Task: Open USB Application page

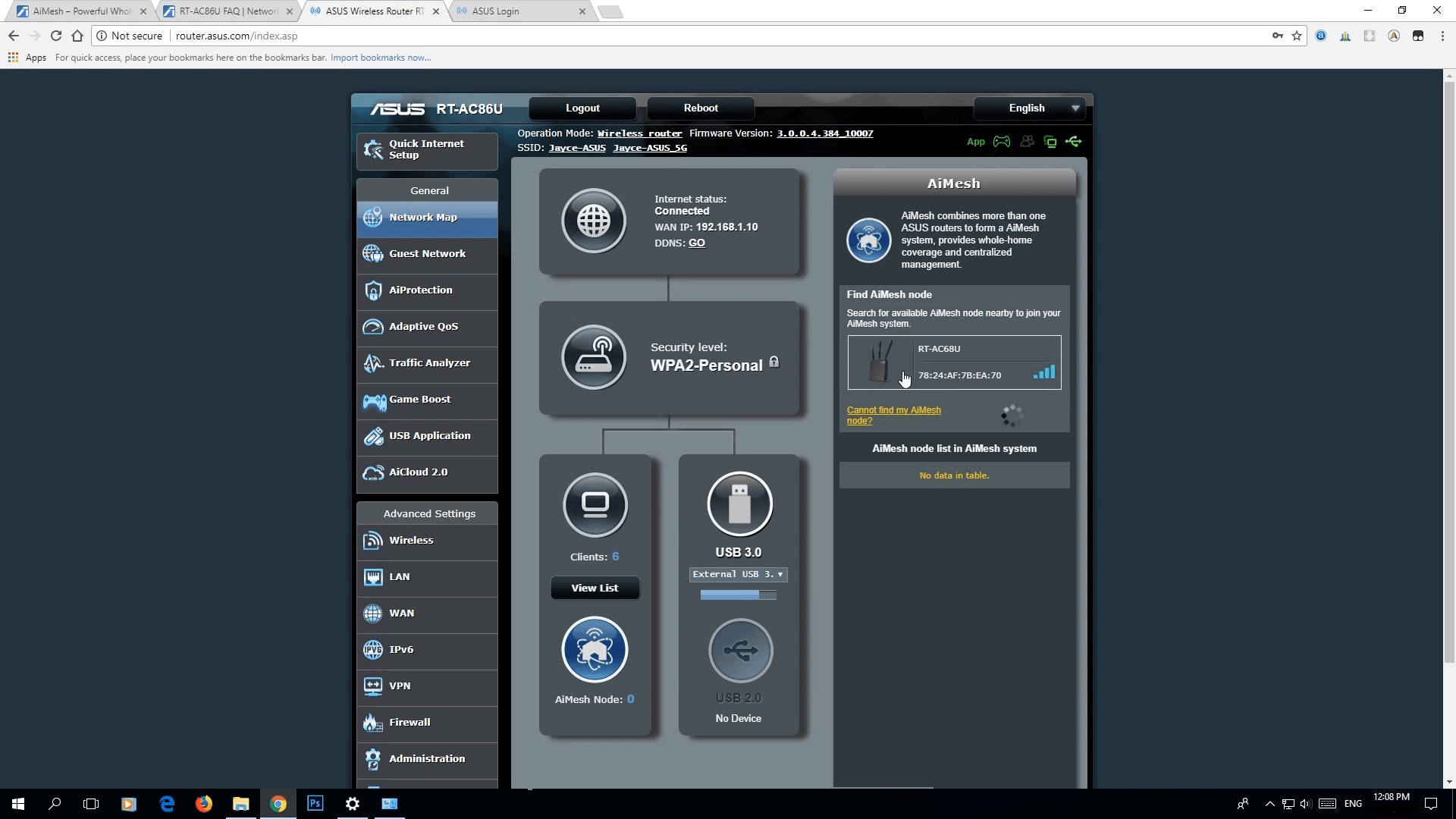Action: click(x=427, y=436)
